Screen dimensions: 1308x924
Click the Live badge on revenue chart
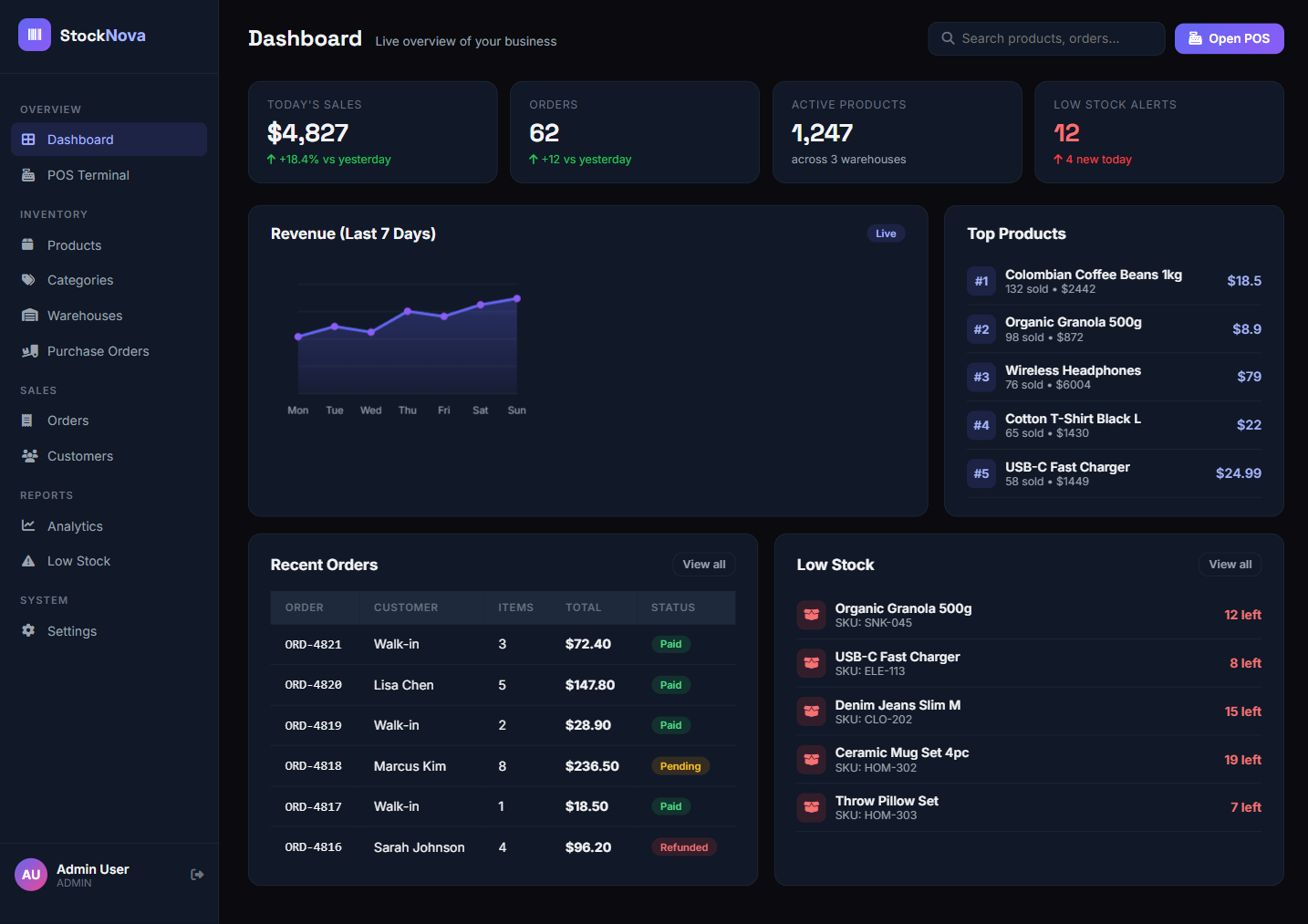pyautogui.click(x=886, y=234)
